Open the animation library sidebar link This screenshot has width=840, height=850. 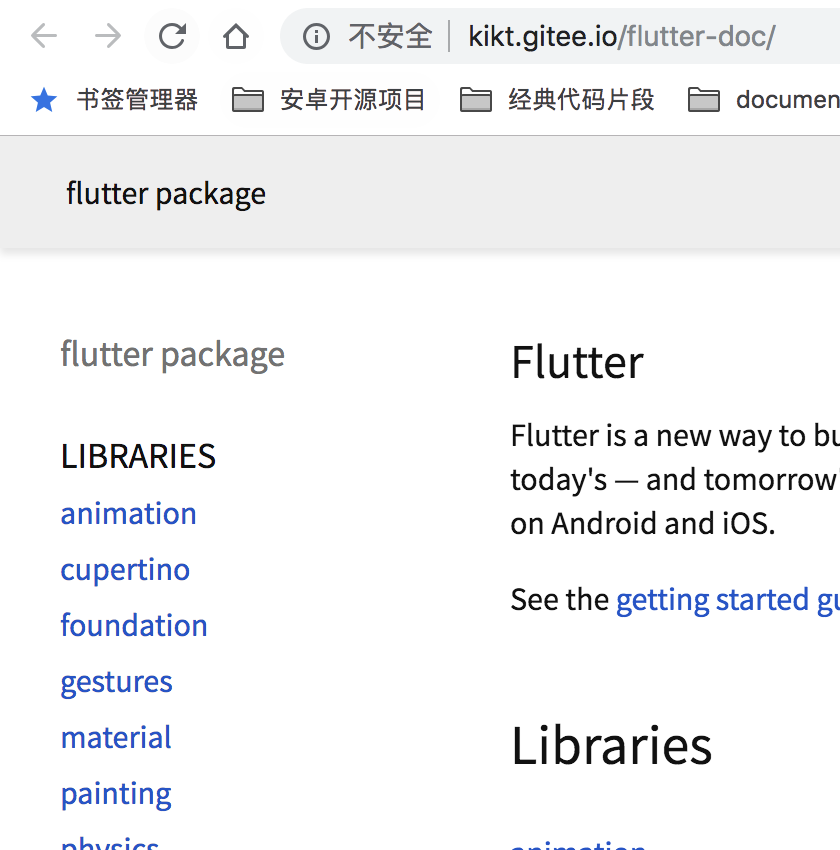128,513
